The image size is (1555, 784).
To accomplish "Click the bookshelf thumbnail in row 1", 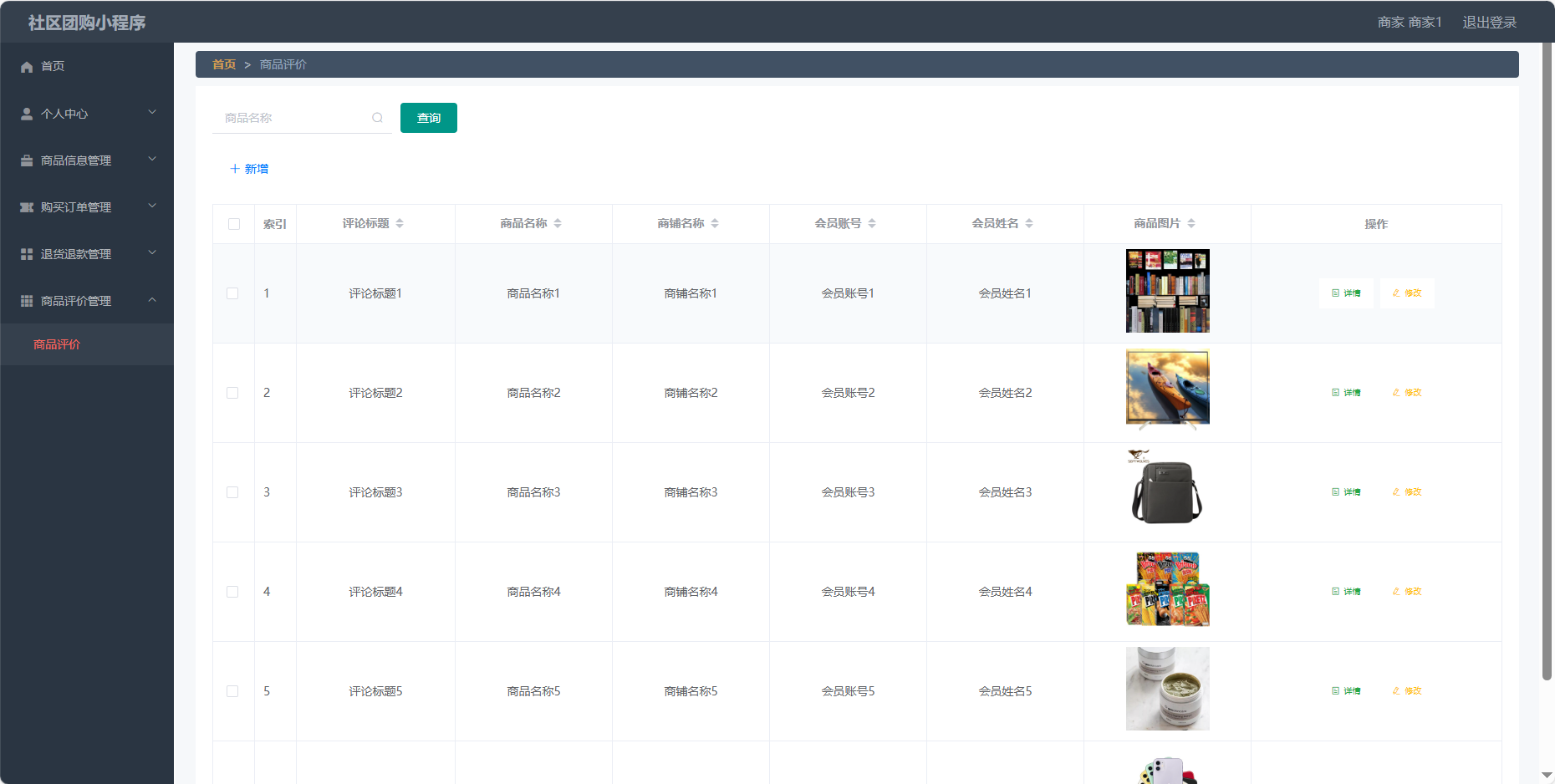I will [1168, 291].
